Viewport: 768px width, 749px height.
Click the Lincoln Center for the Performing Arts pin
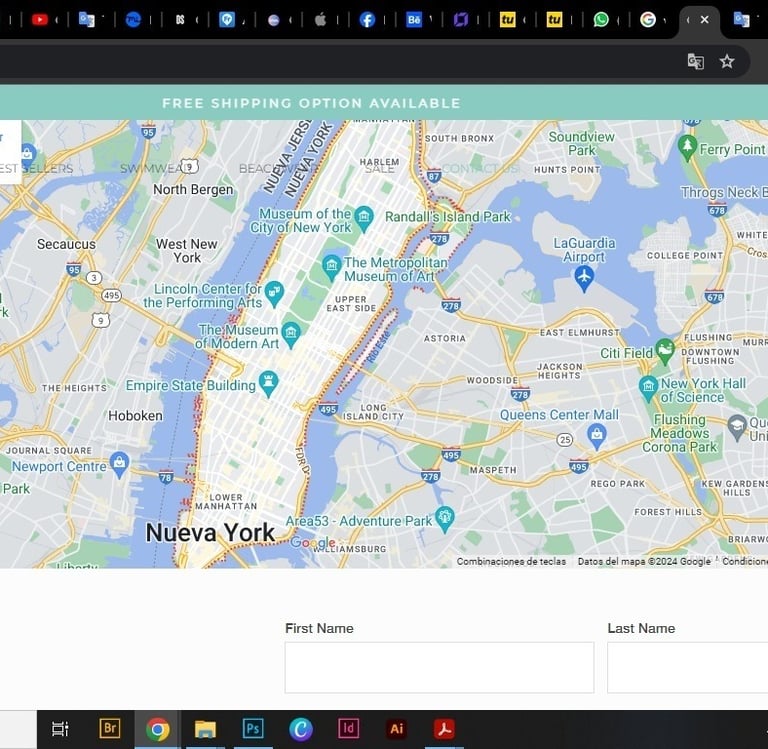click(x=274, y=294)
